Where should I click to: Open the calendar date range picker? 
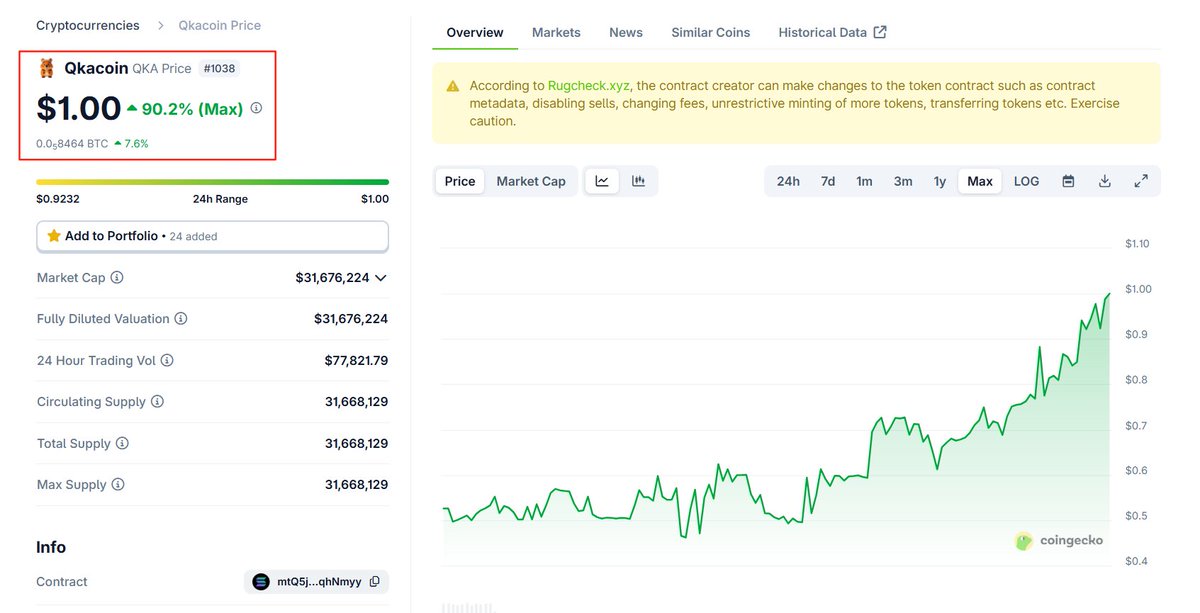[1068, 181]
